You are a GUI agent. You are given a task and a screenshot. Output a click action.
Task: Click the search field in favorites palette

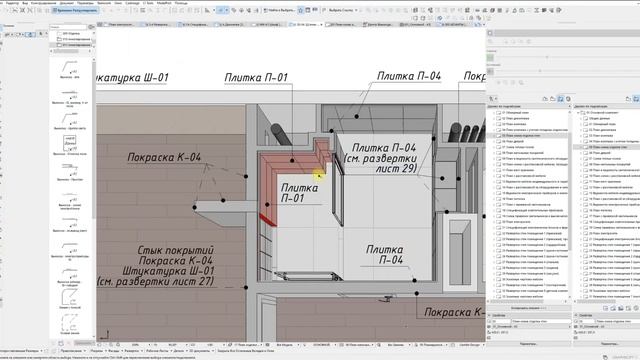click(68, 27)
